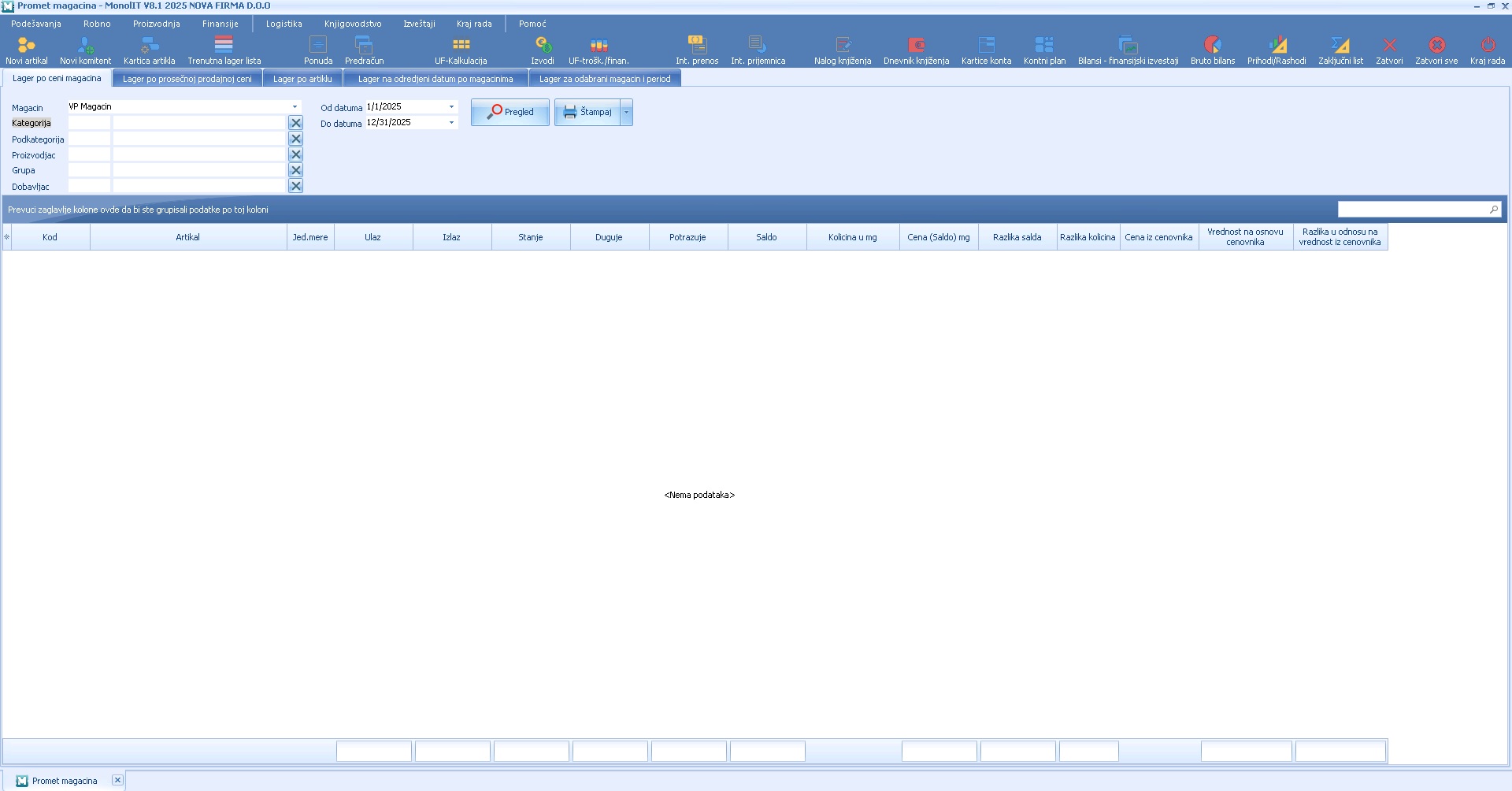The height and width of the screenshot is (791, 1512).
Task: Click the Zatvori sve toolbar icon
Action: point(1436,50)
